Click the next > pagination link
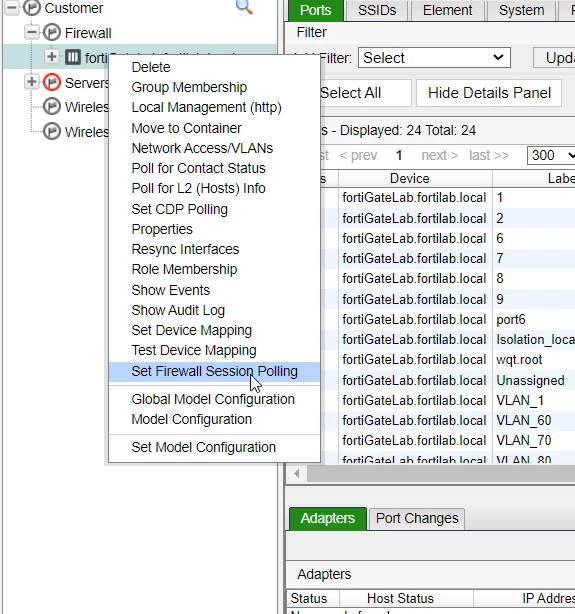 point(439,155)
